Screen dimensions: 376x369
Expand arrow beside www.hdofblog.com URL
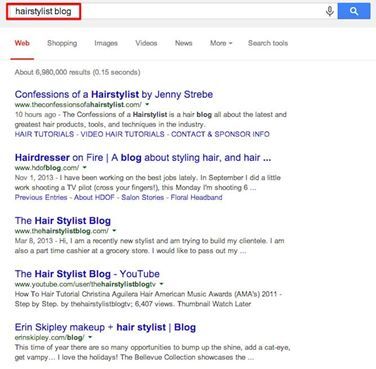(84, 168)
